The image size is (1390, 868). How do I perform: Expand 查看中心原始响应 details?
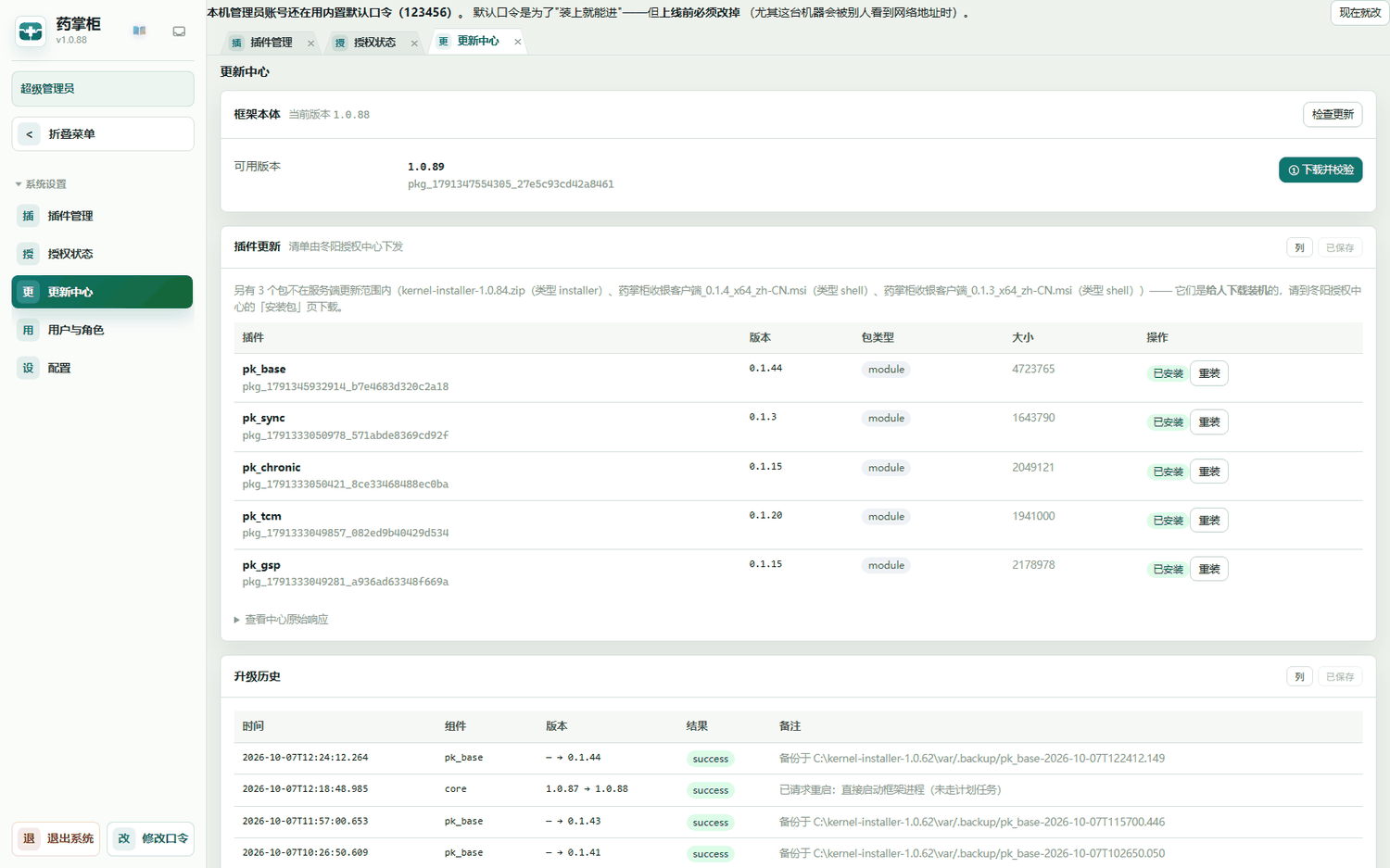click(x=281, y=619)
